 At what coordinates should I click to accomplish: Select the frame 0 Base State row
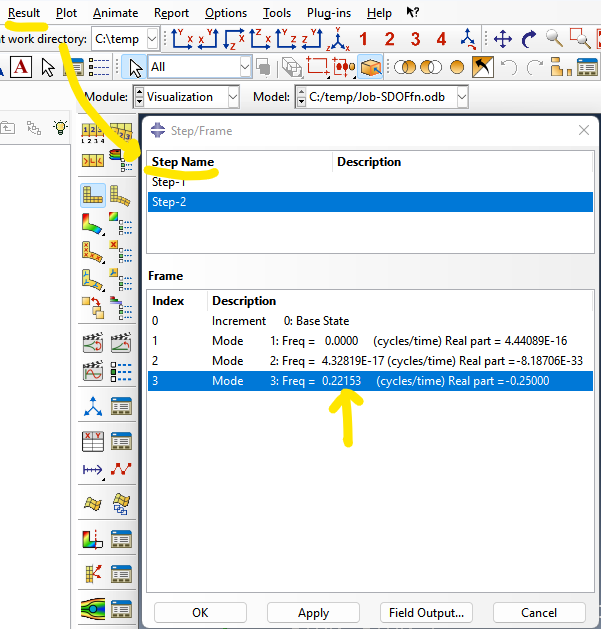tap(370, 321)
